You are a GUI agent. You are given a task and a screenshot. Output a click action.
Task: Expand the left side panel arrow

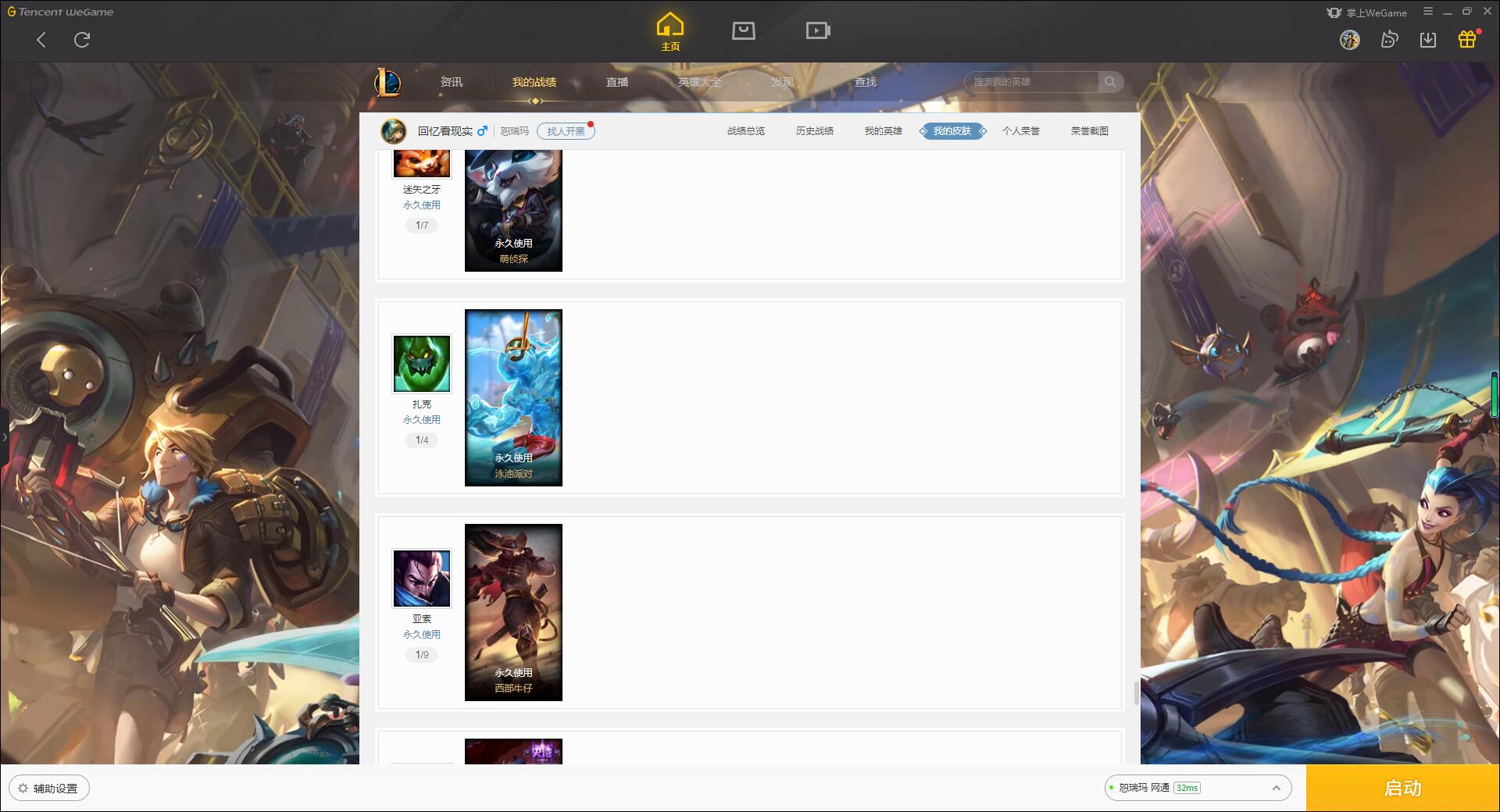pos(4,437)
